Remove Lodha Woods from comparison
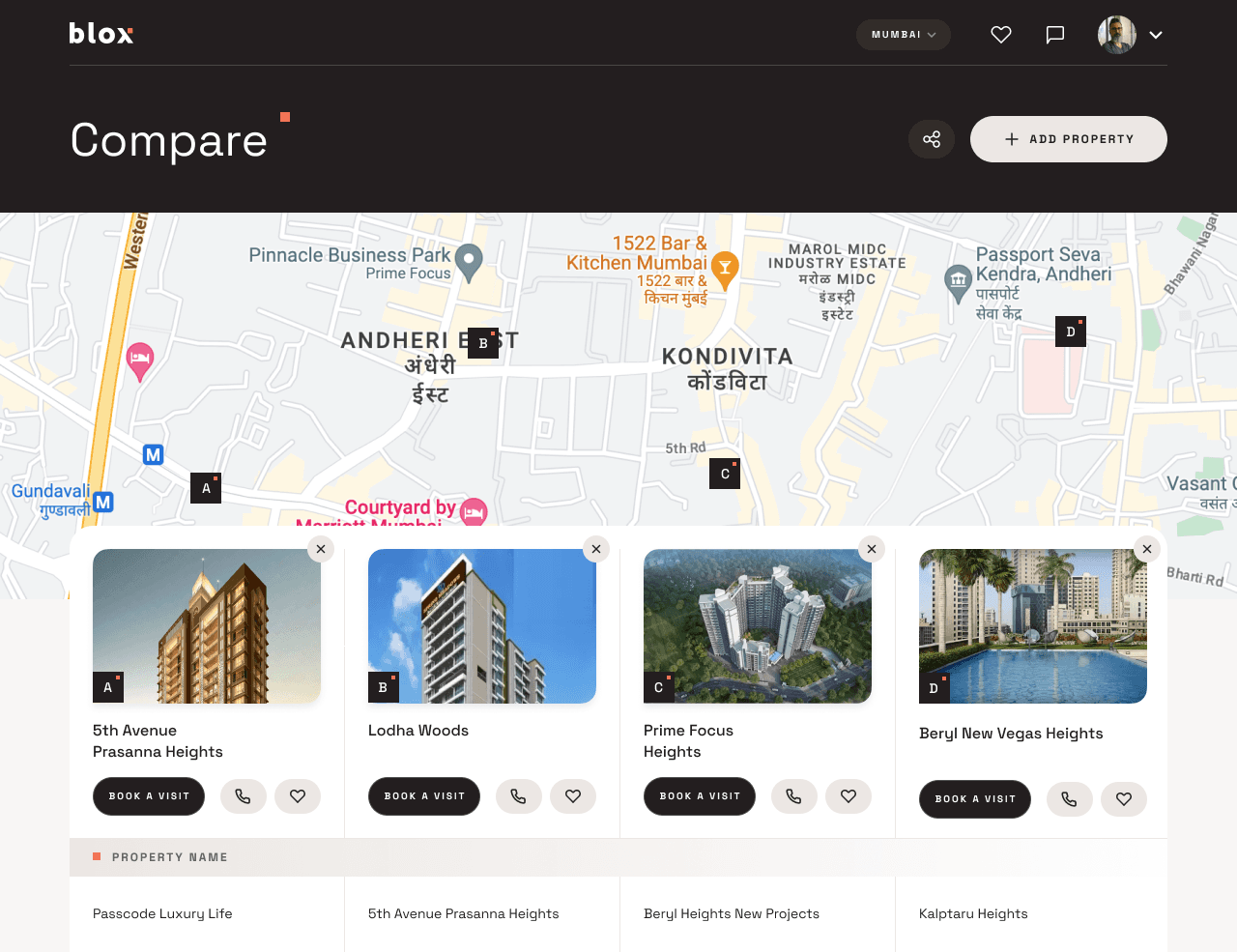The image size is (1237, 952). [596, 549]
